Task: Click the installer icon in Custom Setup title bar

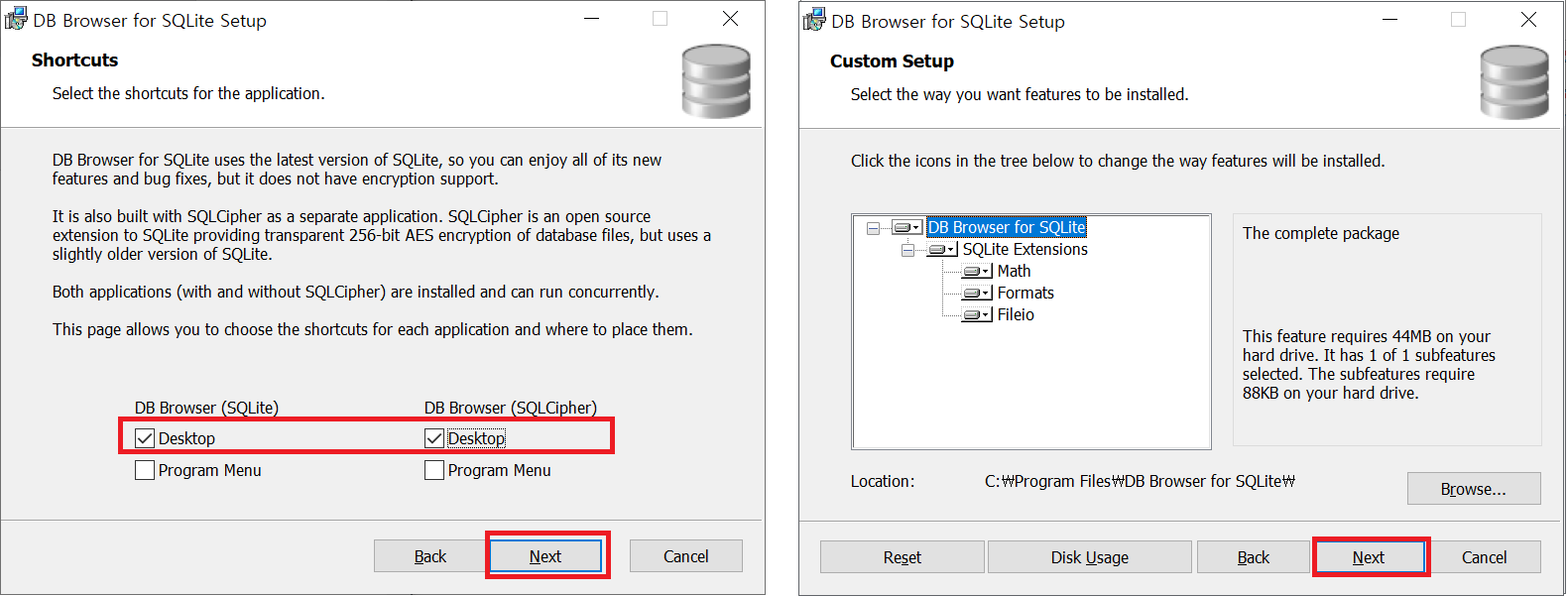Action: tap(814, 21)
